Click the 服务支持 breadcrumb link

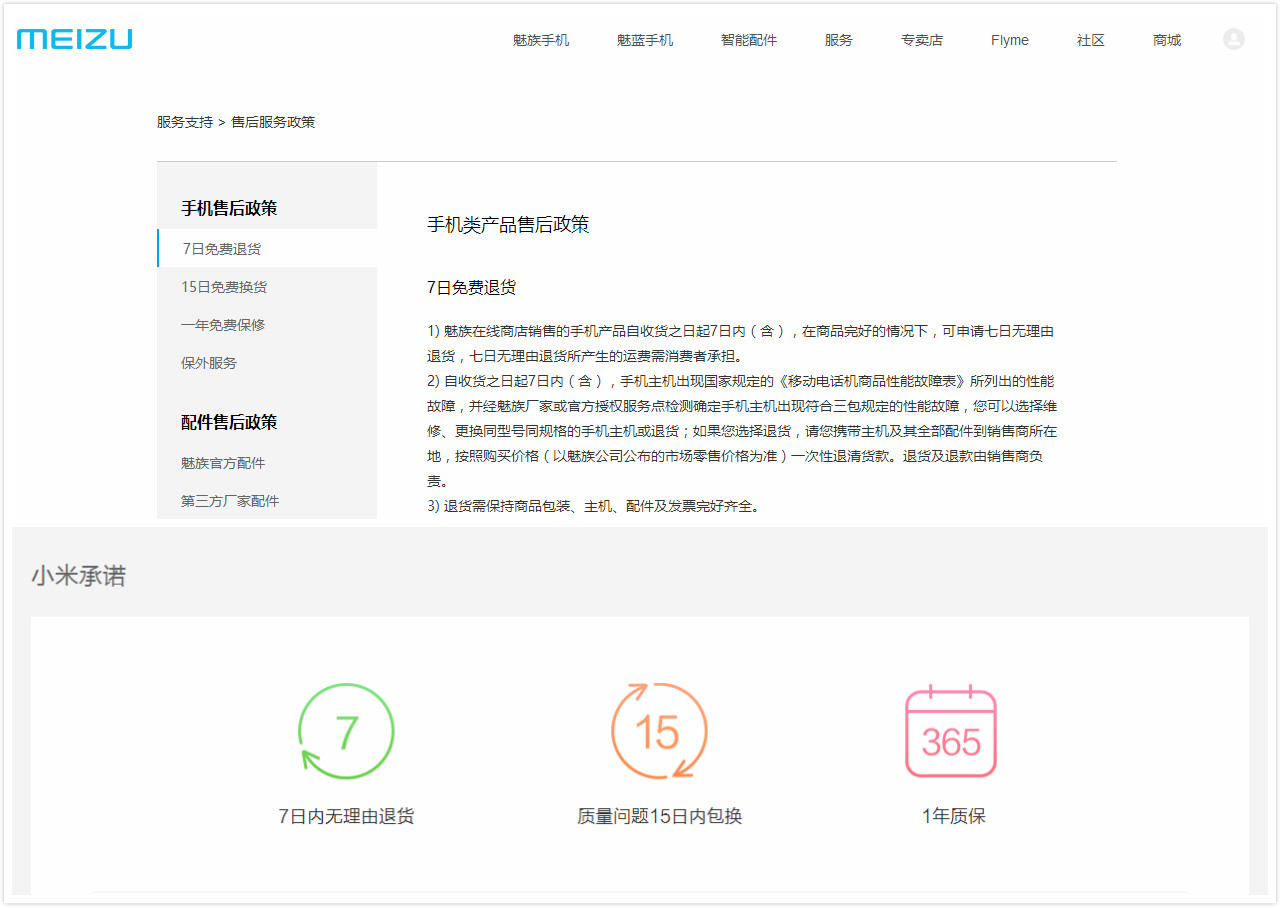[183, 121]
